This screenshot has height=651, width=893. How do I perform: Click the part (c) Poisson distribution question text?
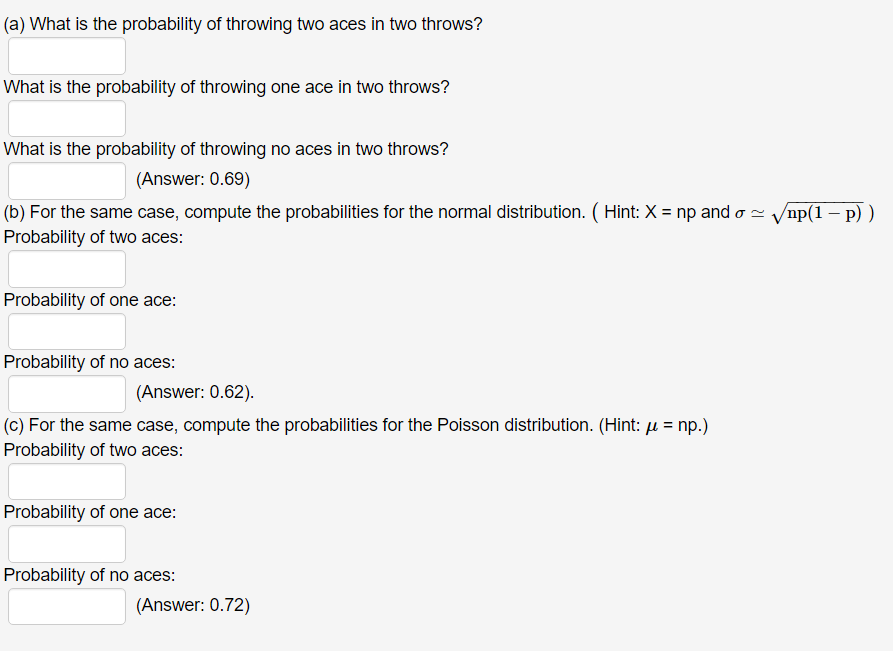pyautogui.click(x=300, y=424)
